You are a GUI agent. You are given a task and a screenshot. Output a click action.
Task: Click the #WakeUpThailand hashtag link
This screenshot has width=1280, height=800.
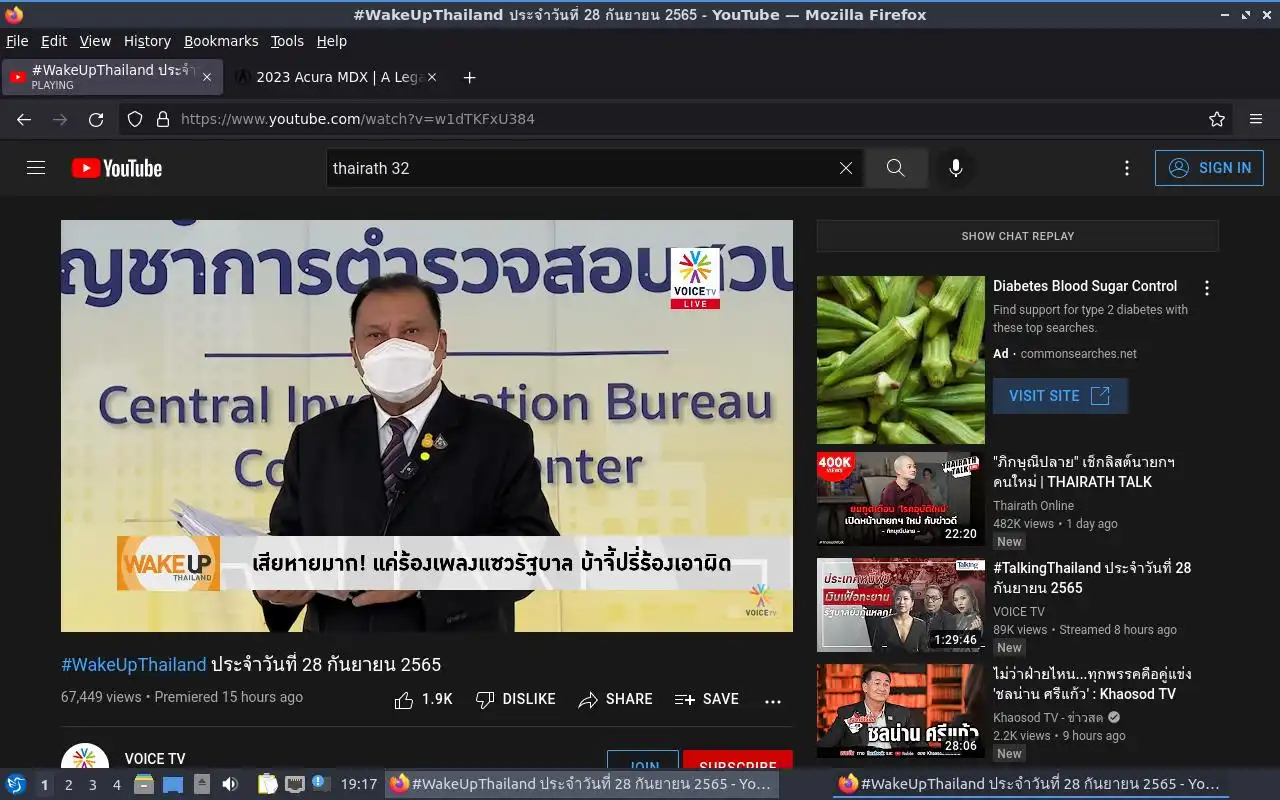coord(134,665)
